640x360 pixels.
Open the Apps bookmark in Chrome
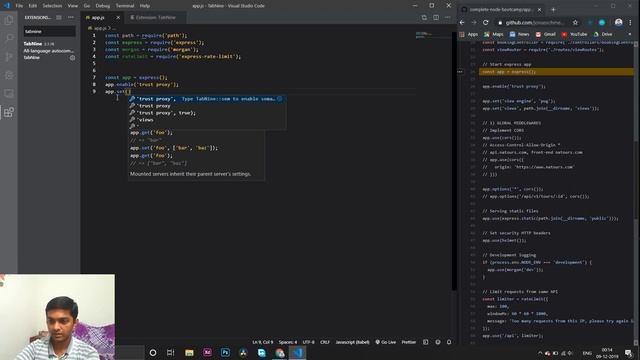469,34
